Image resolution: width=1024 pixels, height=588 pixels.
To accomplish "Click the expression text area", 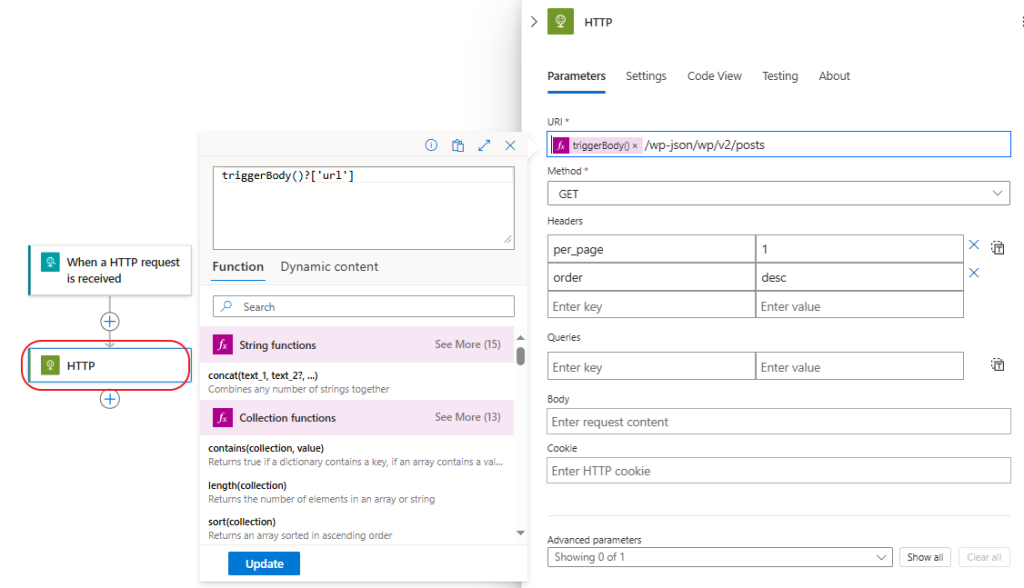I will pyautogui.click(x=364, y=208).
